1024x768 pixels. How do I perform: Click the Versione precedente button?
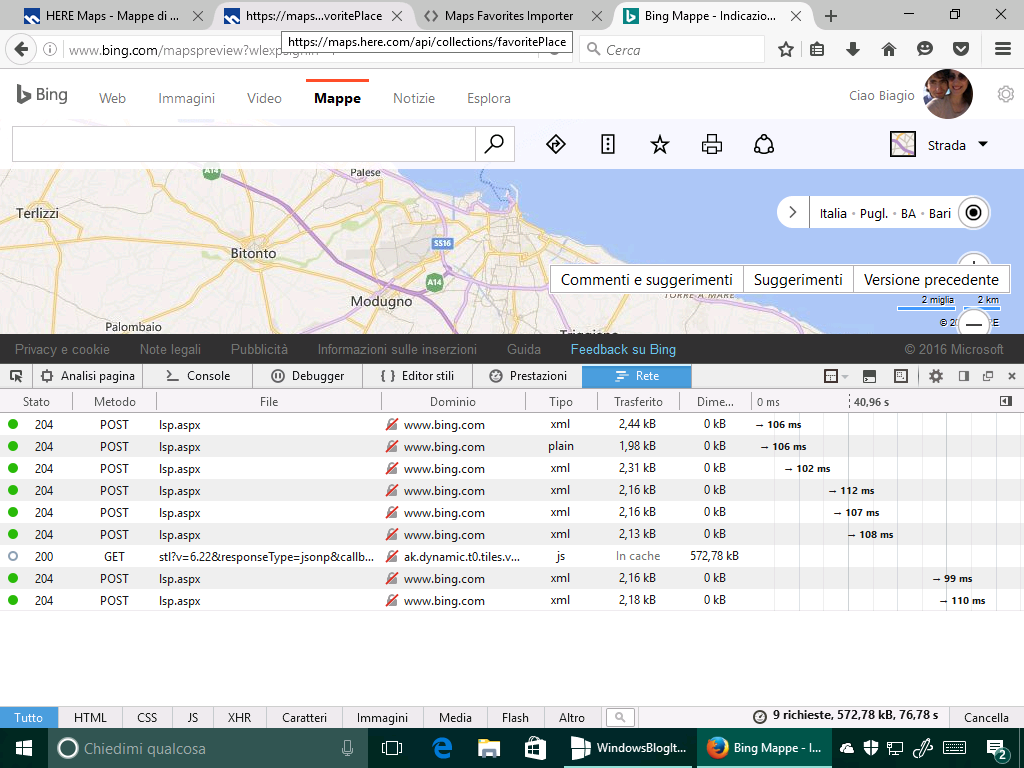click(931, 280)
